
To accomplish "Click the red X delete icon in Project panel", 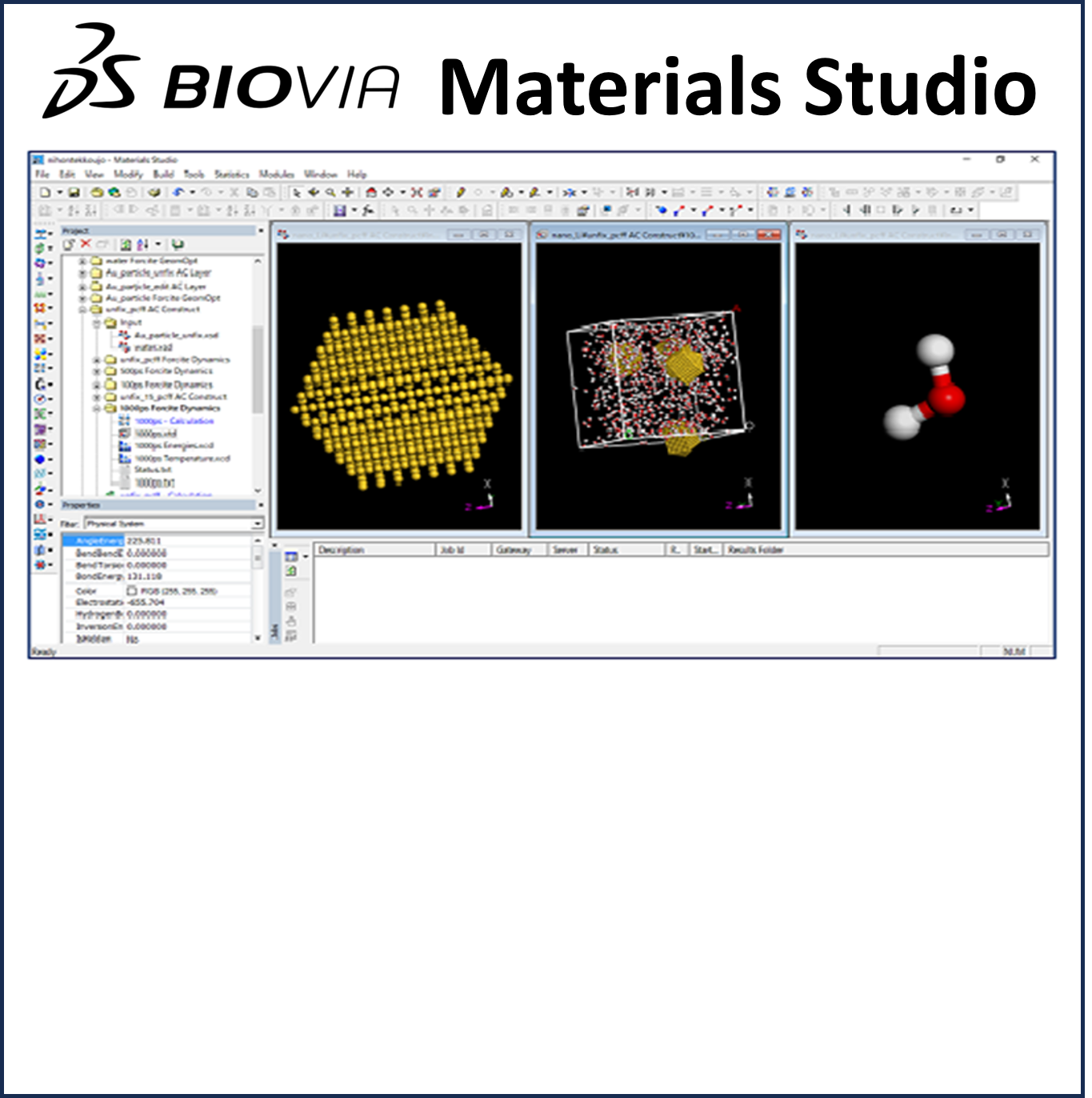I will tap(86, 244).
